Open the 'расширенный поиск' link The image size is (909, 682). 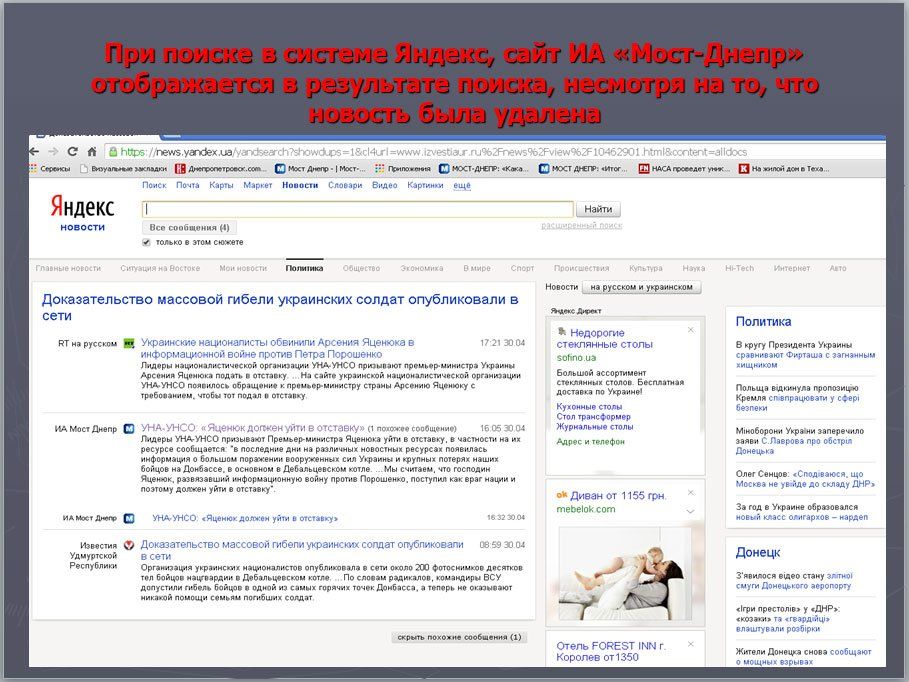[x=581, y=226]
